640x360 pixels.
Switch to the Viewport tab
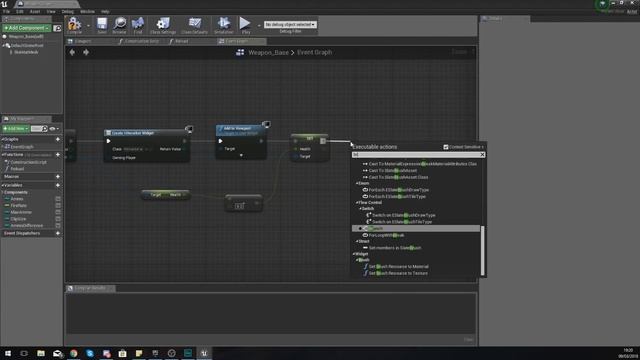coord(83,41)
